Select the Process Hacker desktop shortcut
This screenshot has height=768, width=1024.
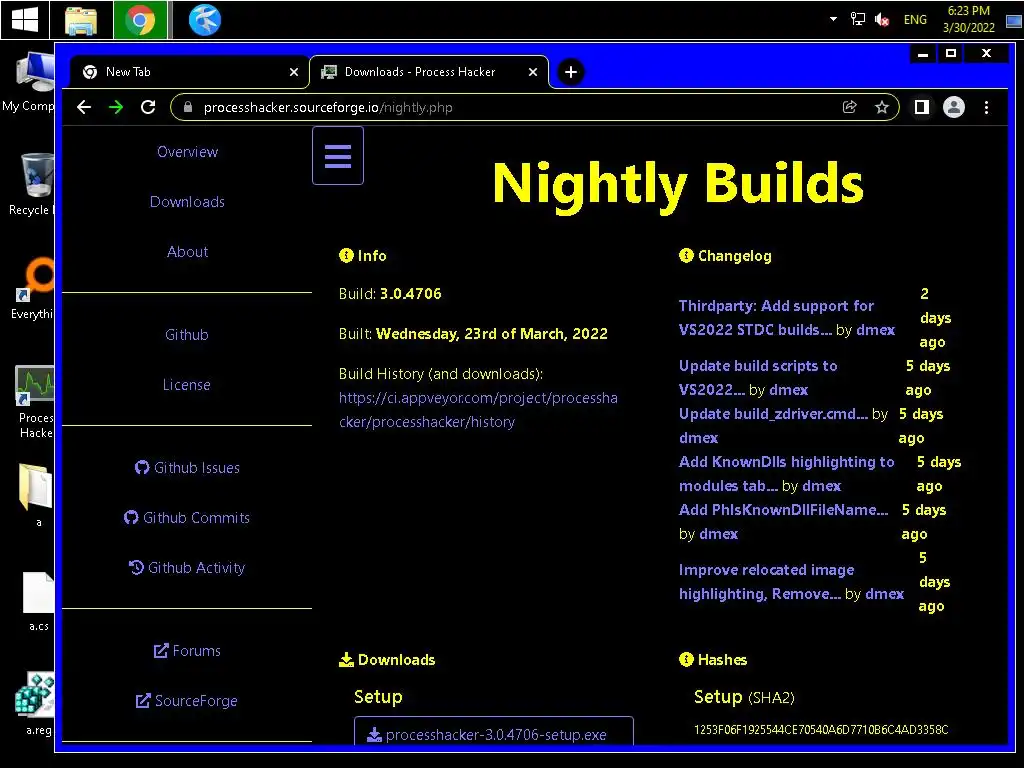click(x=35, y=402)
